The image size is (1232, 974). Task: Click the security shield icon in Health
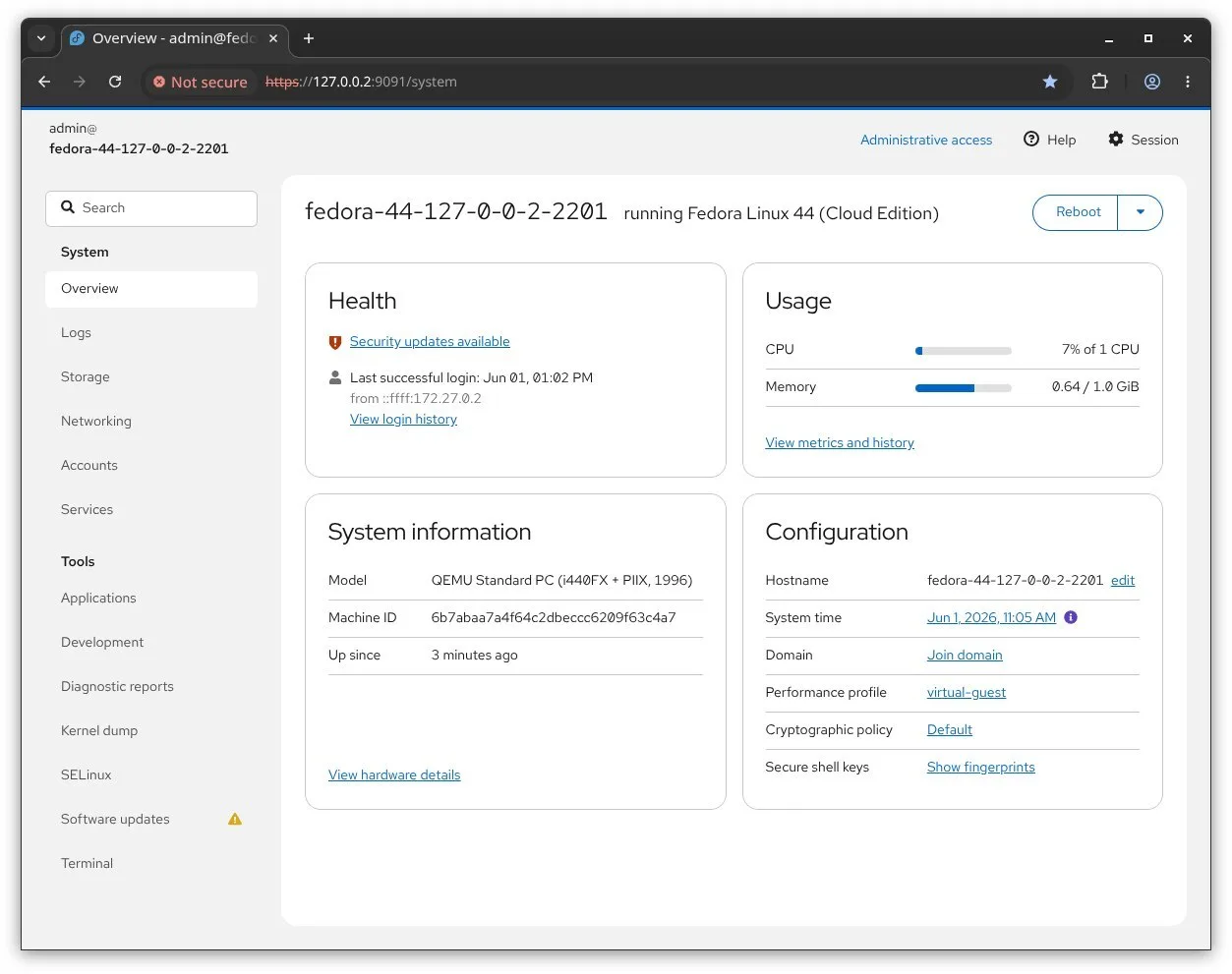point(335,342)
